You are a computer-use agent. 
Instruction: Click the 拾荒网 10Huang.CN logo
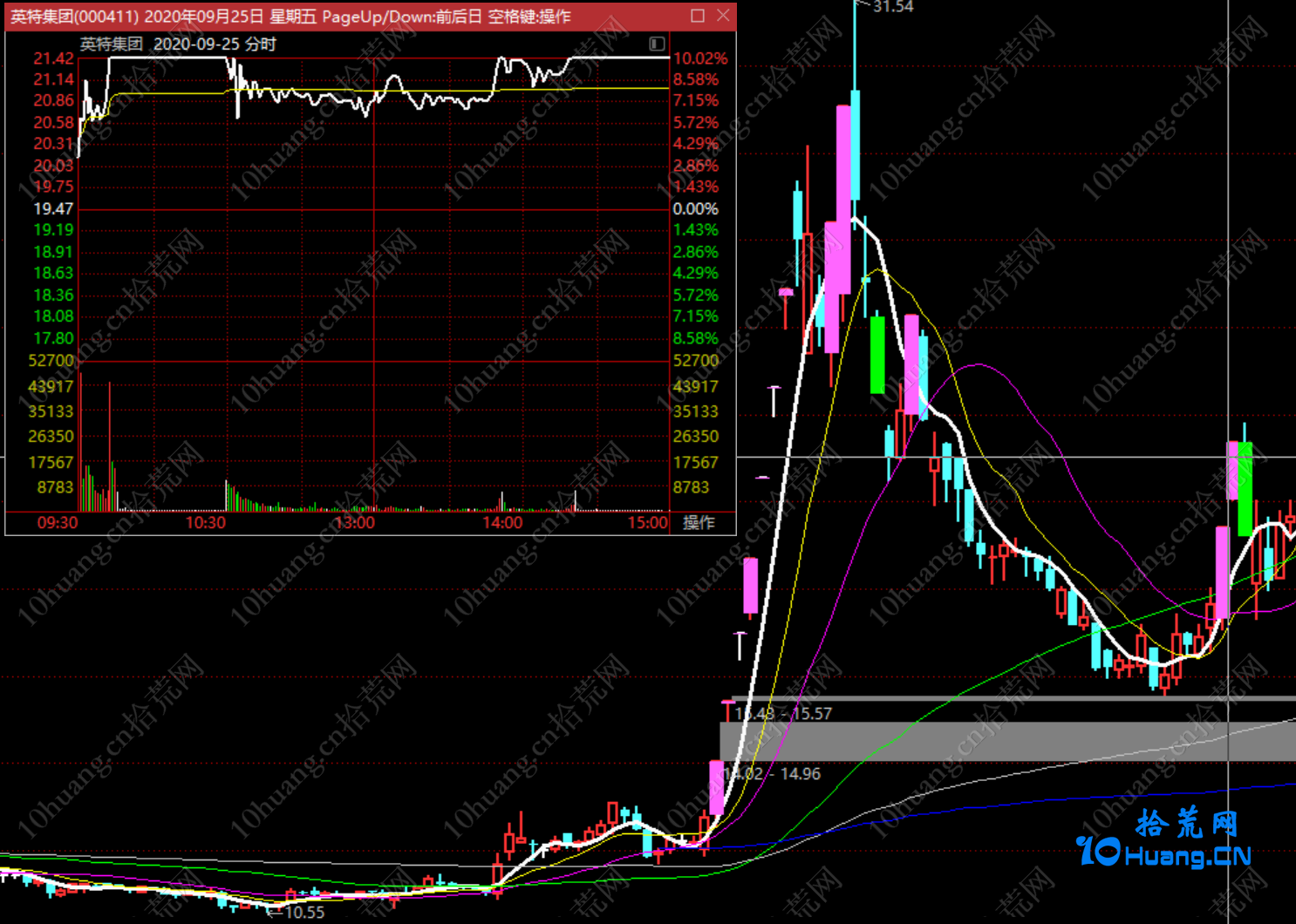tap(1165, 839)
